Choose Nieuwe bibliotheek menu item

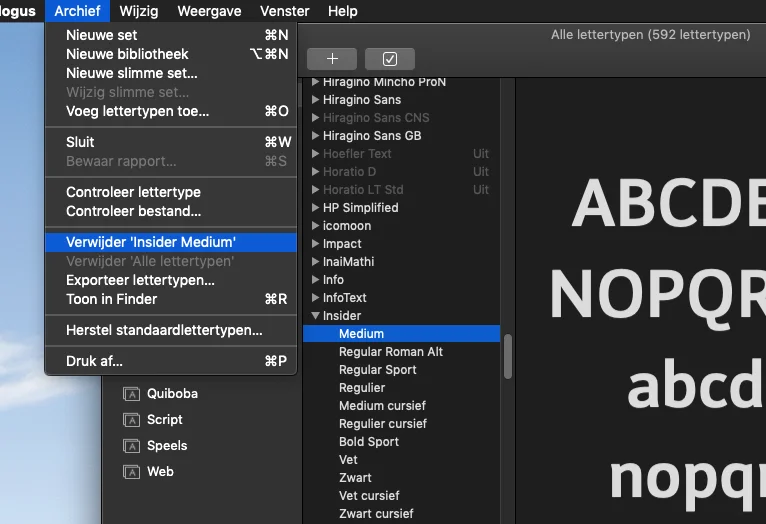[171, 54]
